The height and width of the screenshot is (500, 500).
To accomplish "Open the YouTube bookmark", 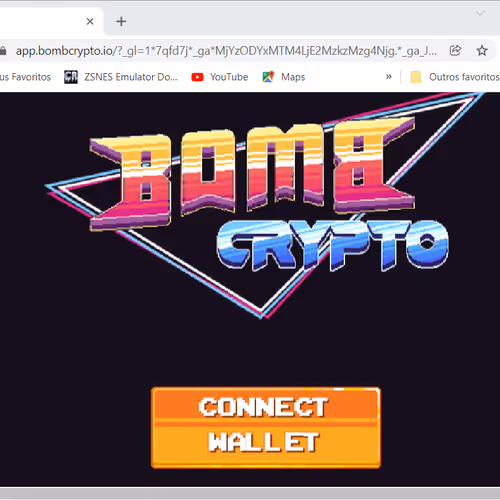I will coord(220,77).
